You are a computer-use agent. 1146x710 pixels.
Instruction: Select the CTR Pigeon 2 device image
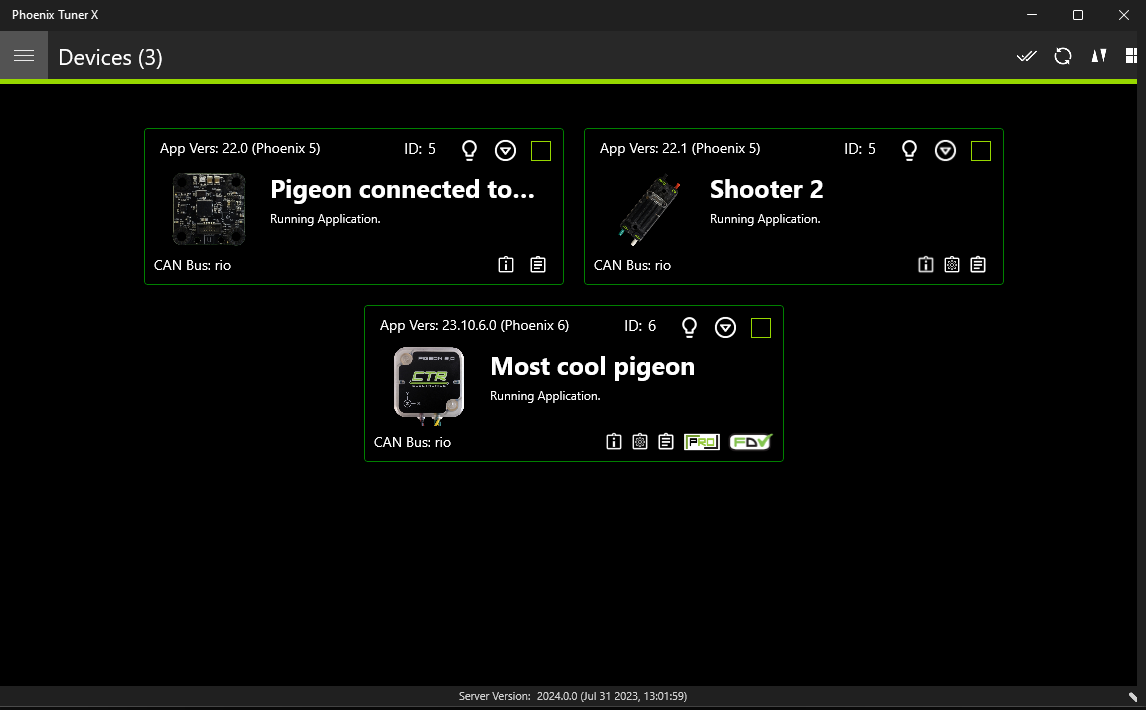coord(429,385)
